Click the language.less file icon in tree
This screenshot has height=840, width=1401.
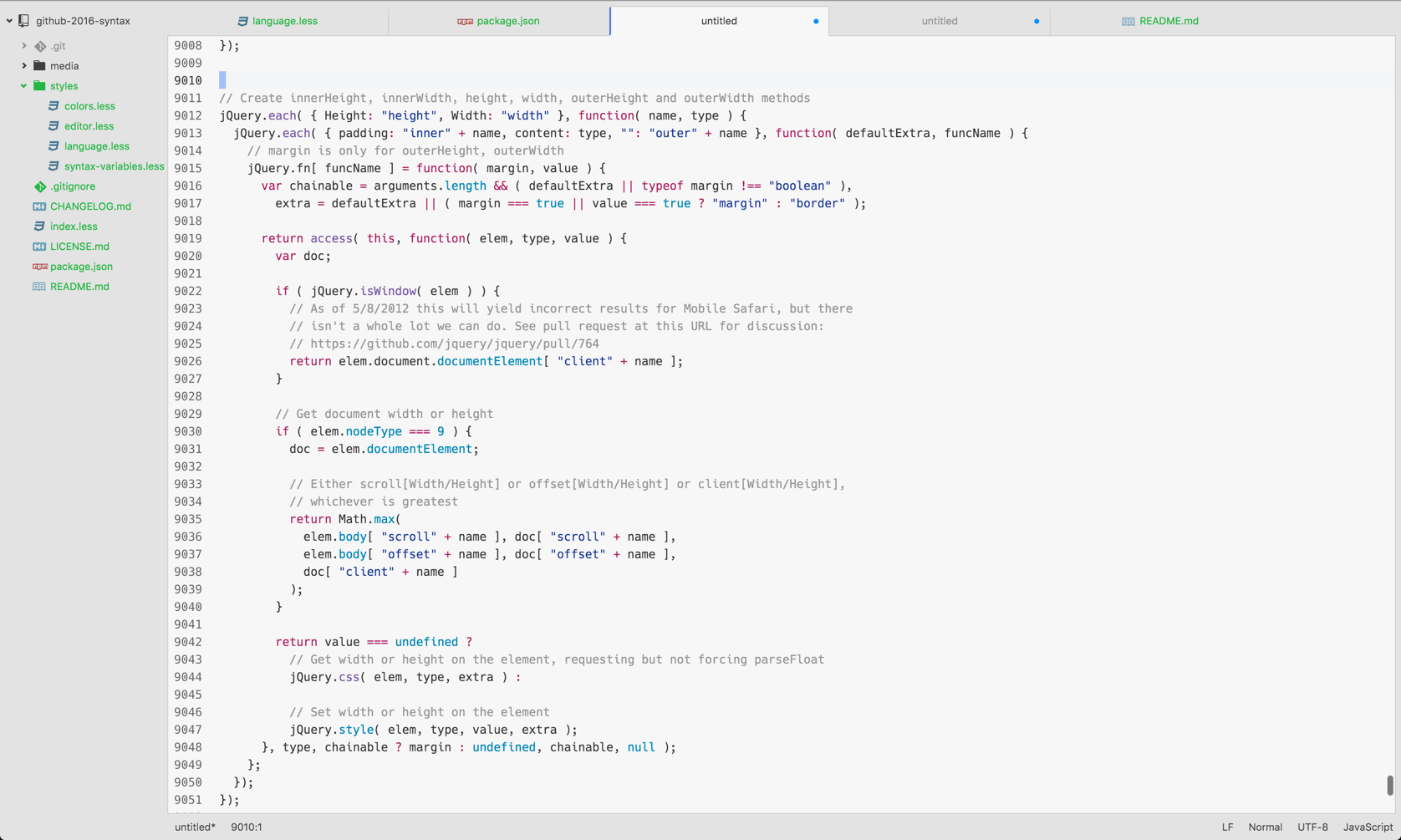pos(53,146)
